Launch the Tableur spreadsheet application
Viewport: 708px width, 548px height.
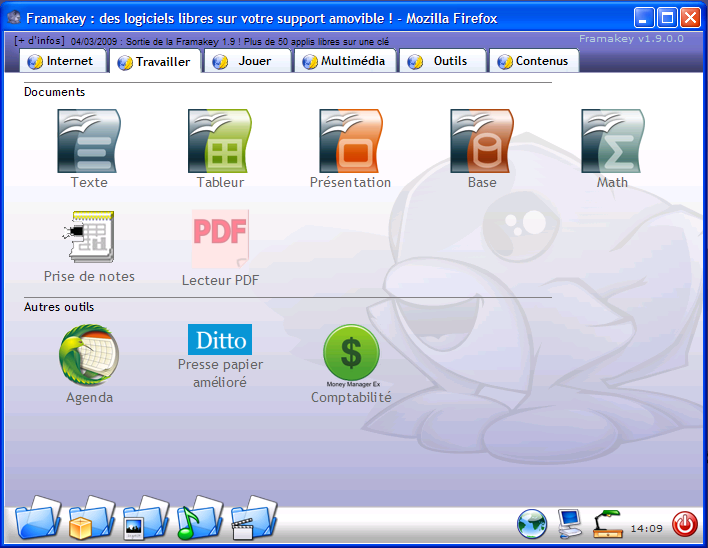tap(220, 141)
